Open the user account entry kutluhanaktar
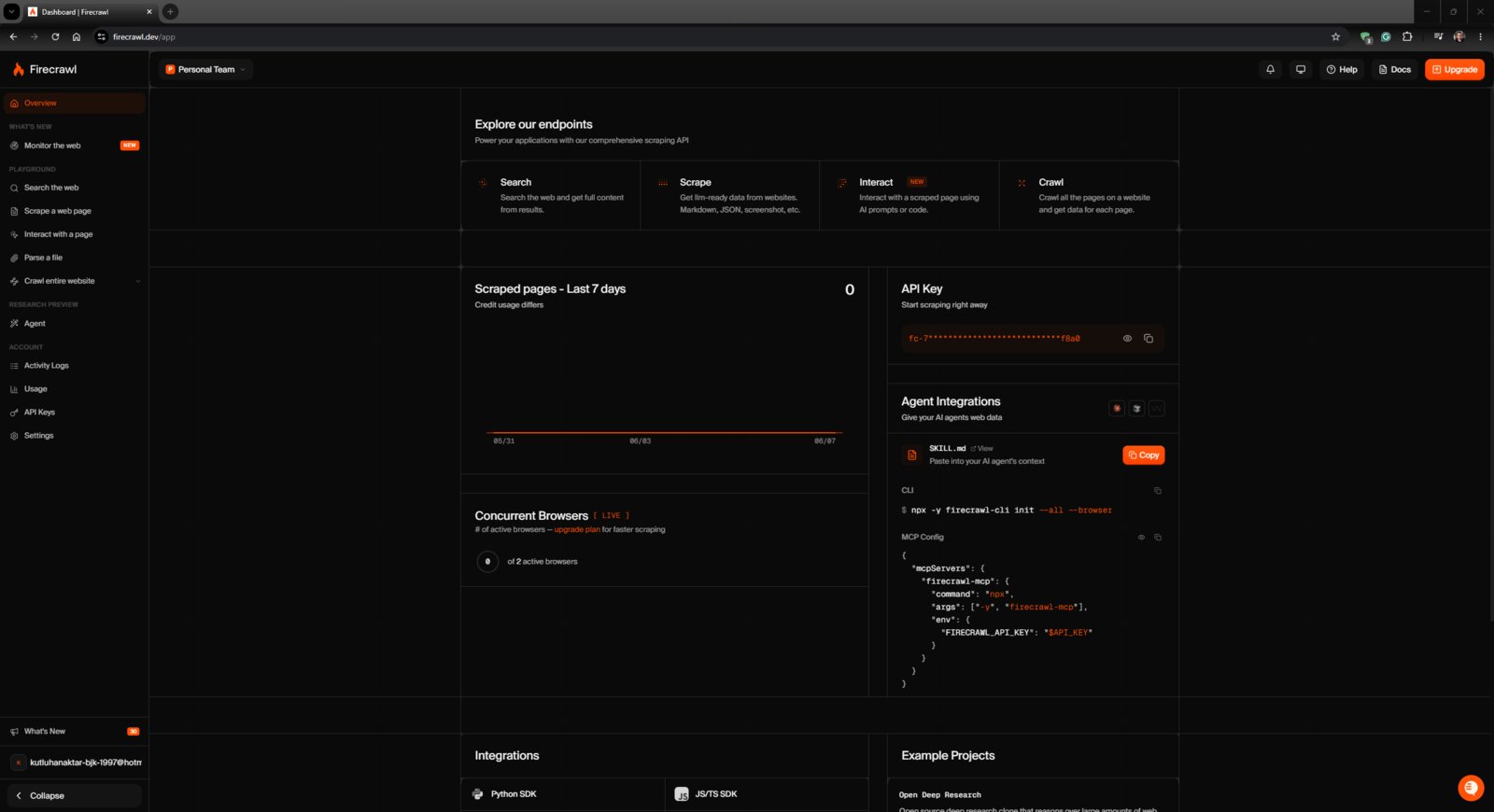This screenshot has height=812, width=1494. click(x=75, y=763)
